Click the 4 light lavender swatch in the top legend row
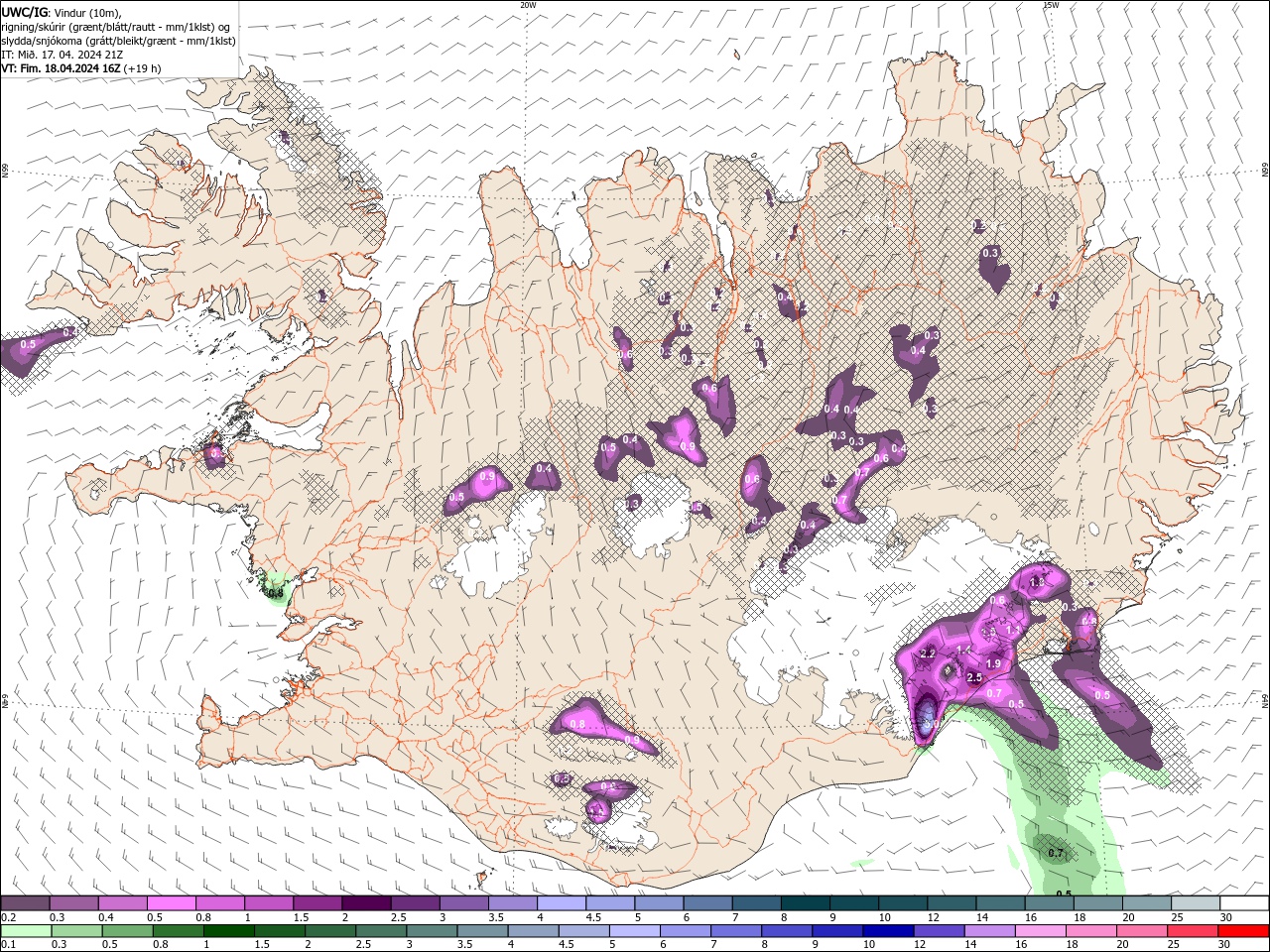Image resolution: width=1270 pixels, height=952 pixels. coord(562,903)
